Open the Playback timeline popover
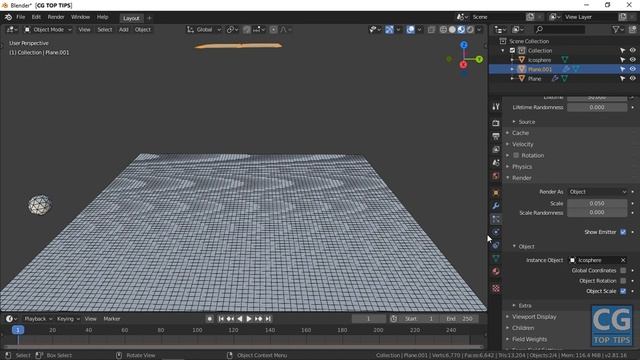Image resolution: width=640 pixels, height=360 pixels. click(38, 319)
